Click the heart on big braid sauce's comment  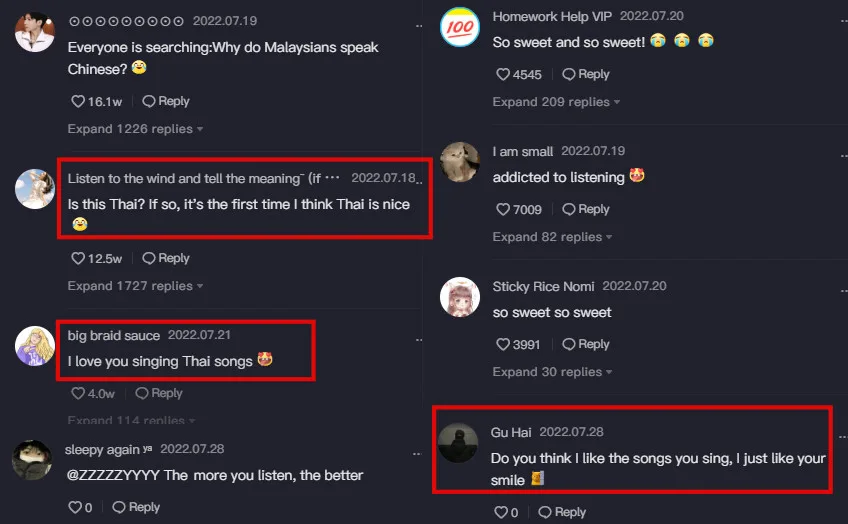(78, 393)
